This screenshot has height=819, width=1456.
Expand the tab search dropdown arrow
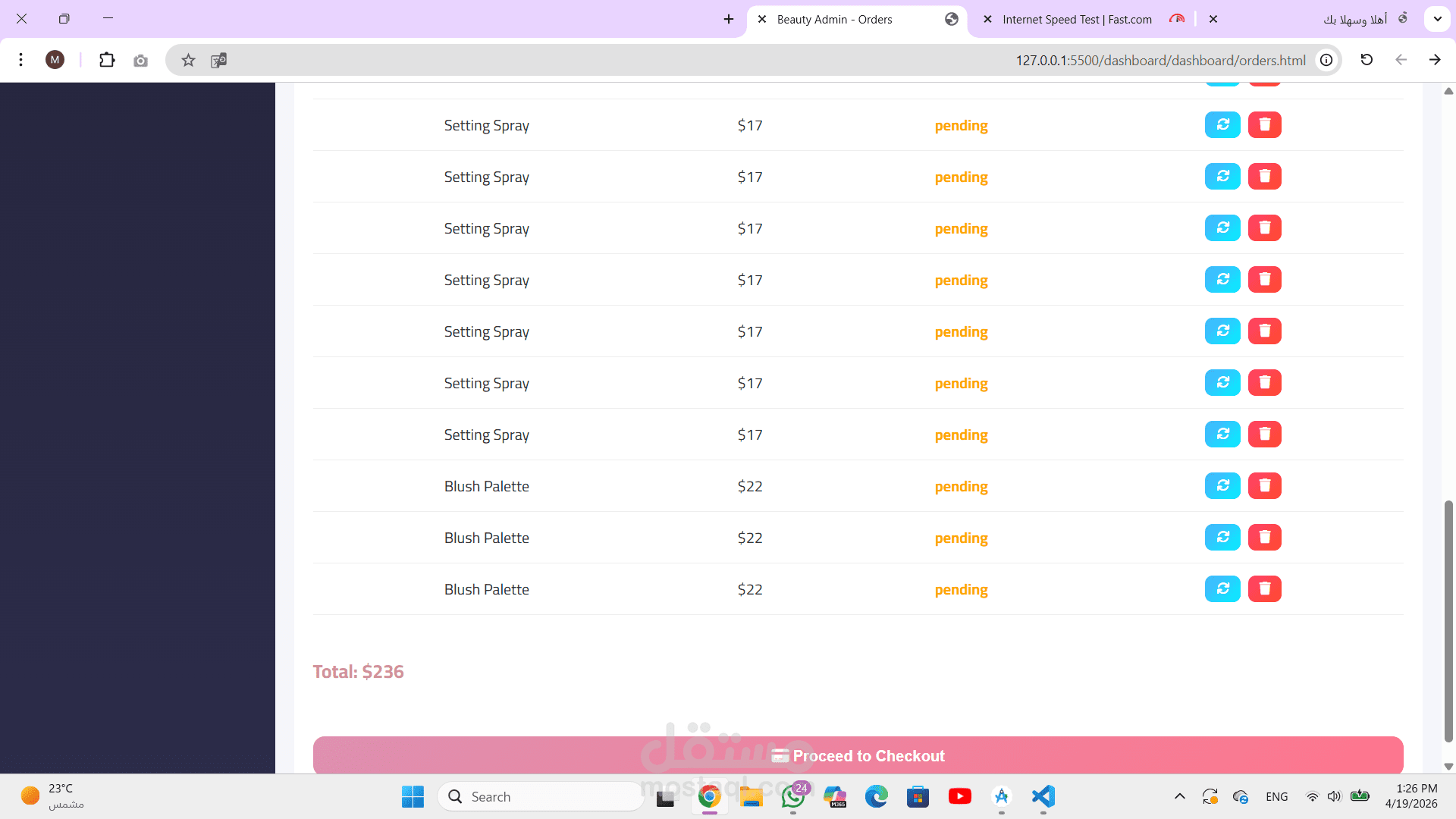pyautogui.click(x=1437, y=19)
